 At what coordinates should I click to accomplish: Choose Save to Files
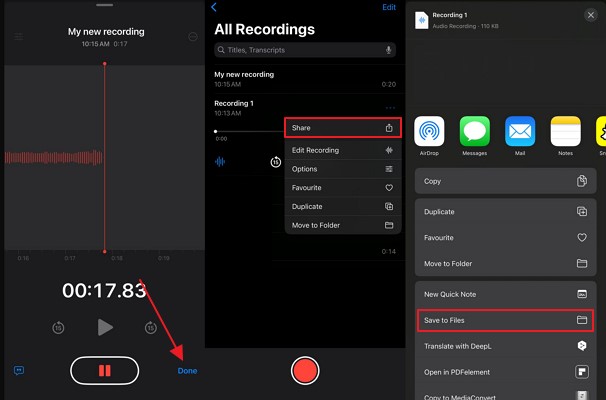click(506, 320)
